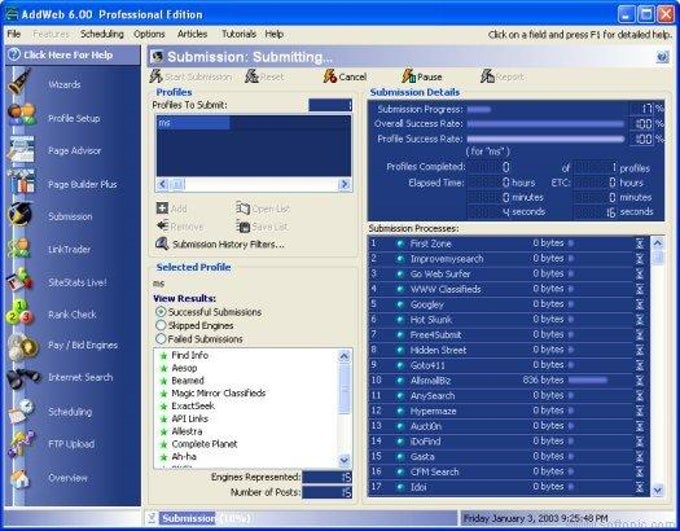
Task: Open the FTP Upload sidebar icon
Action: [20, 443]
